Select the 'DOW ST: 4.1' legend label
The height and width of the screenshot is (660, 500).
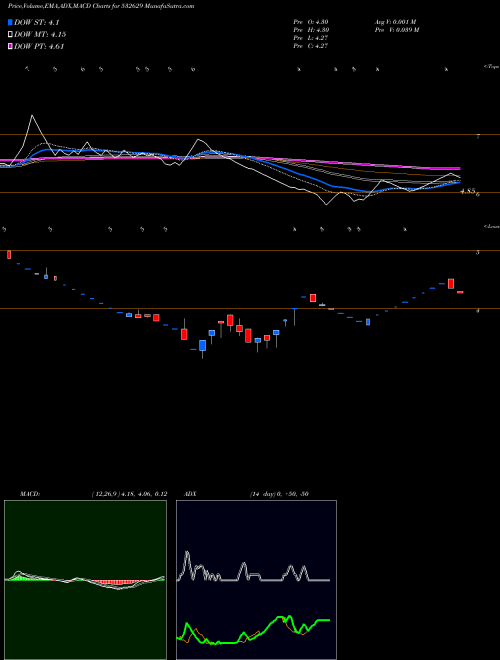(x=37, y=22)
